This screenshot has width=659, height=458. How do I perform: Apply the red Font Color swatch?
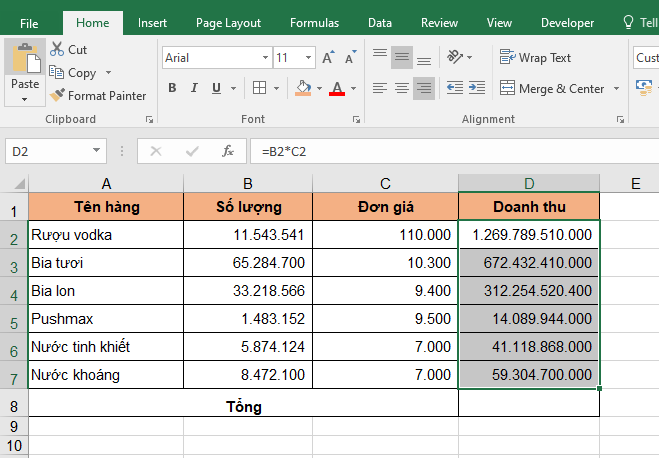[x=337, y=88]
